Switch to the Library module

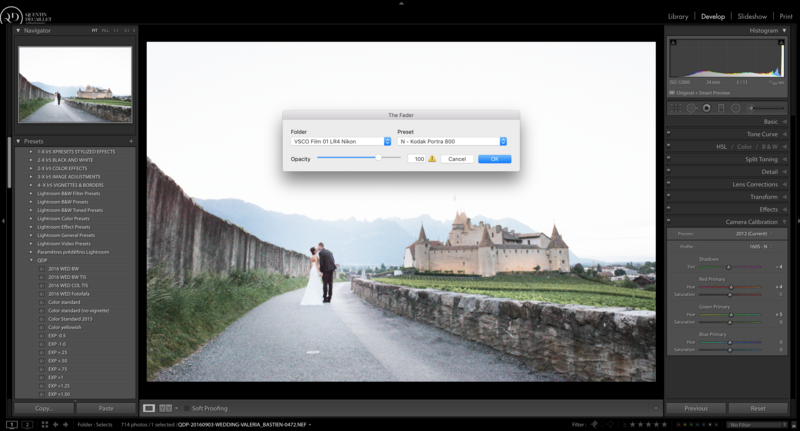coord(678,16)
